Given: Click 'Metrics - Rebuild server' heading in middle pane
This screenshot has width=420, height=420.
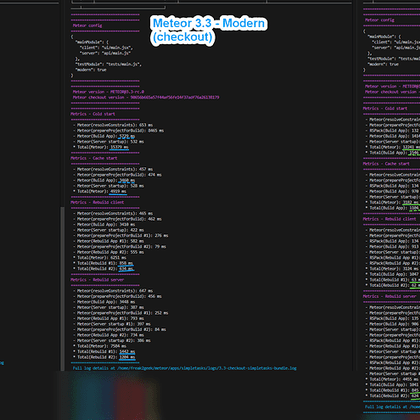Looking at the screenshot, I should coord(97,280).
